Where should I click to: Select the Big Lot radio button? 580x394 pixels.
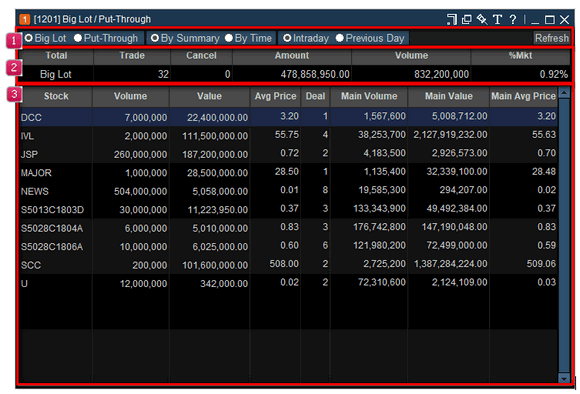click(x=29, y=38)
